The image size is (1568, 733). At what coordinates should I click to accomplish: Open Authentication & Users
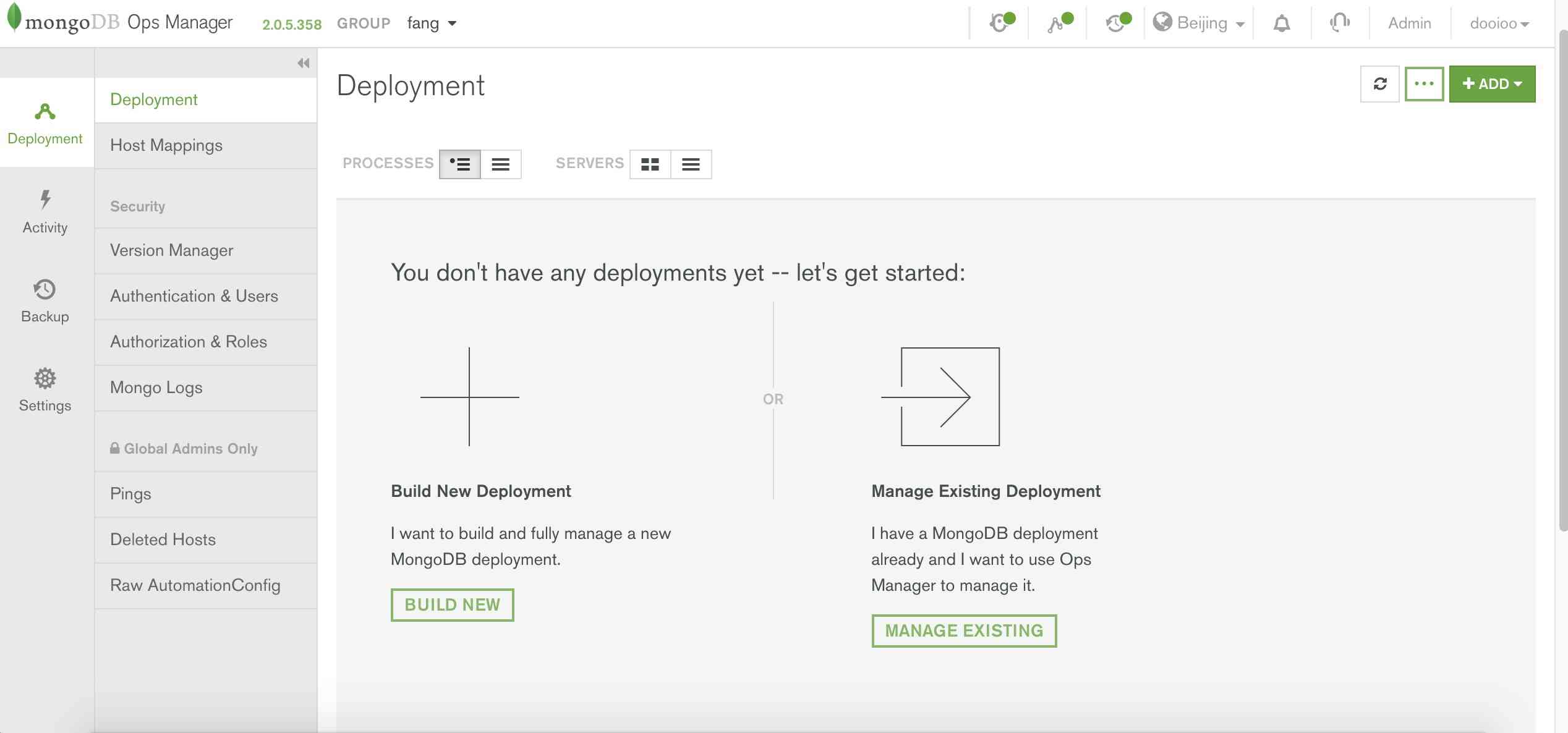click(206, 296)
